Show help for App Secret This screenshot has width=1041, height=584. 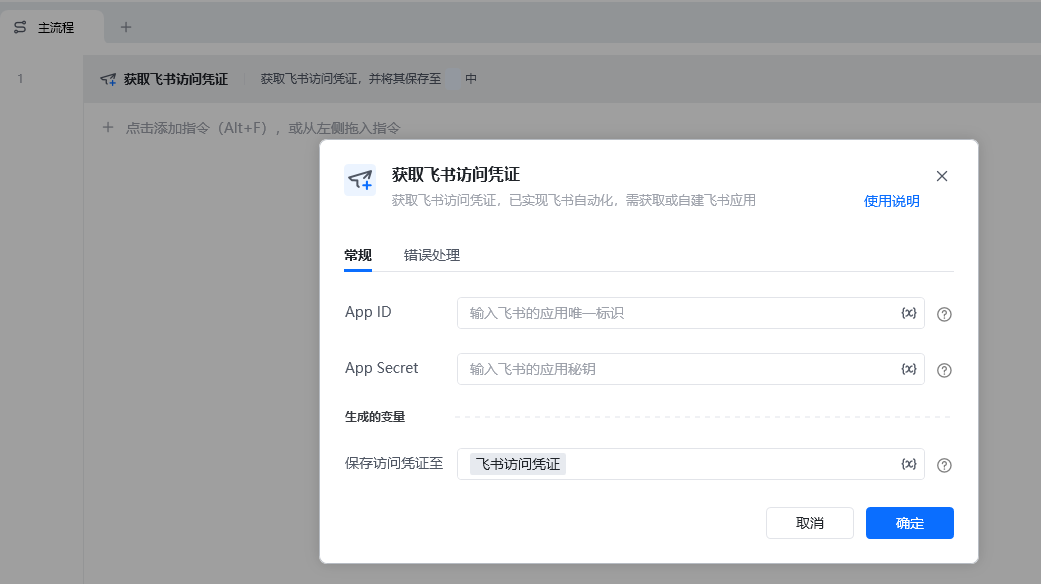click(x=944, y=370)
